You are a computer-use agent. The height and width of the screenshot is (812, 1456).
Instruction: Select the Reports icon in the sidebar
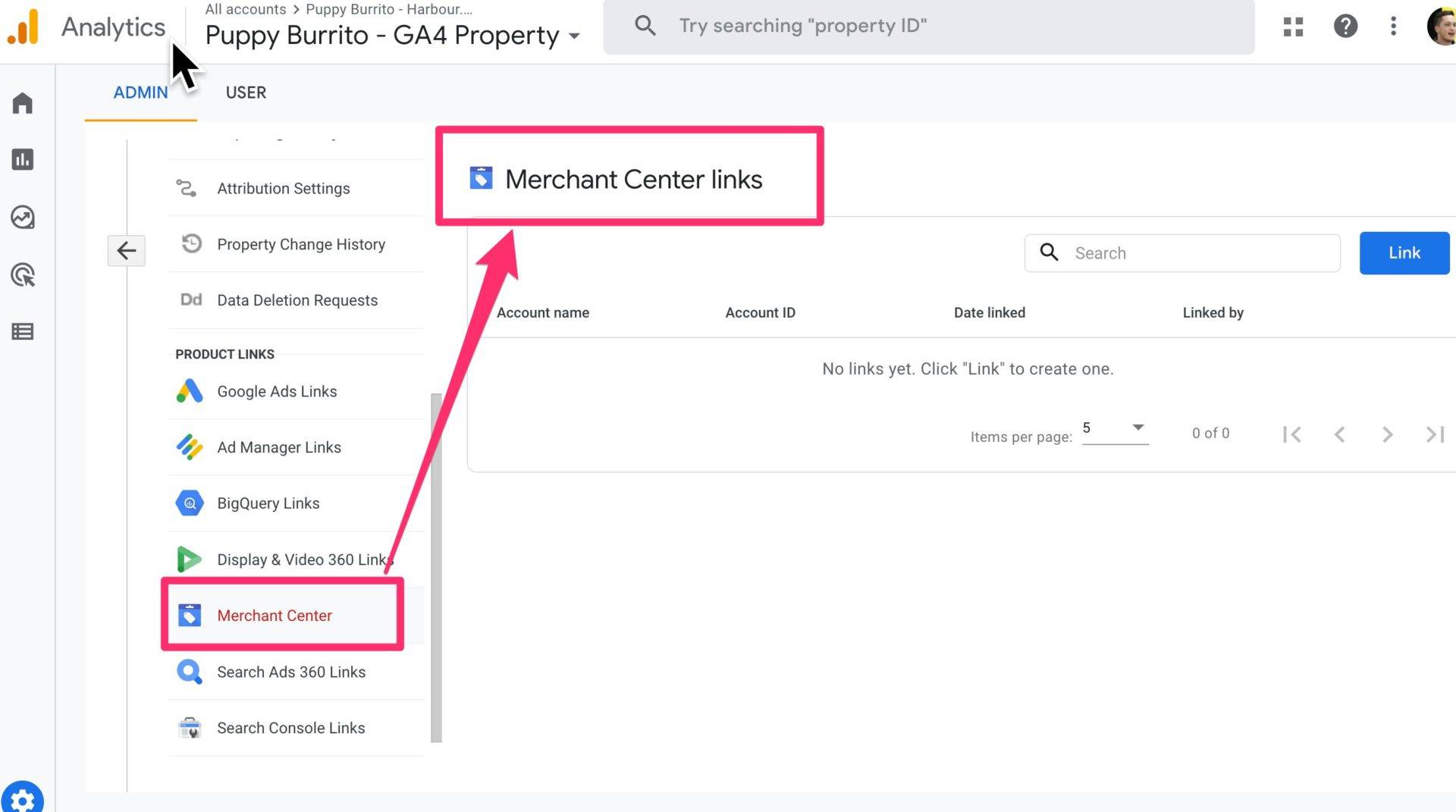(23, 160)
